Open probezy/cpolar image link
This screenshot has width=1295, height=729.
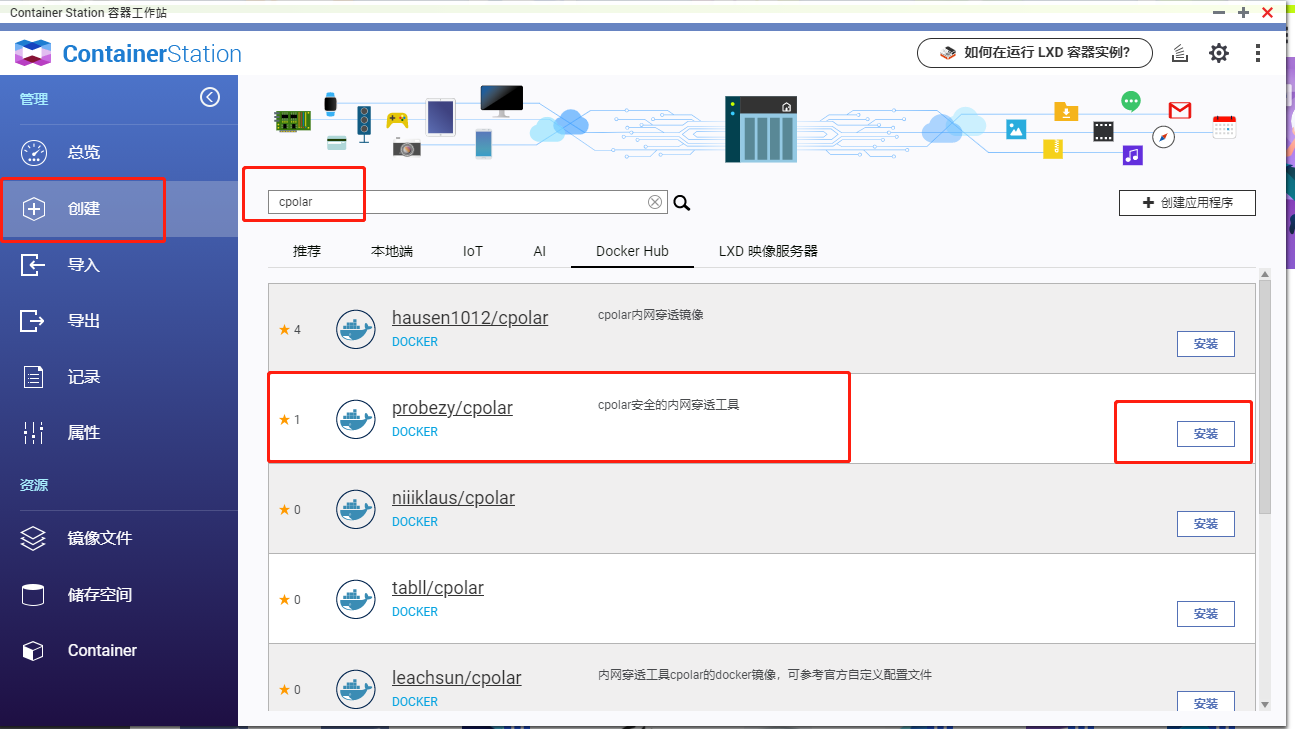click(x=452, y=408)
